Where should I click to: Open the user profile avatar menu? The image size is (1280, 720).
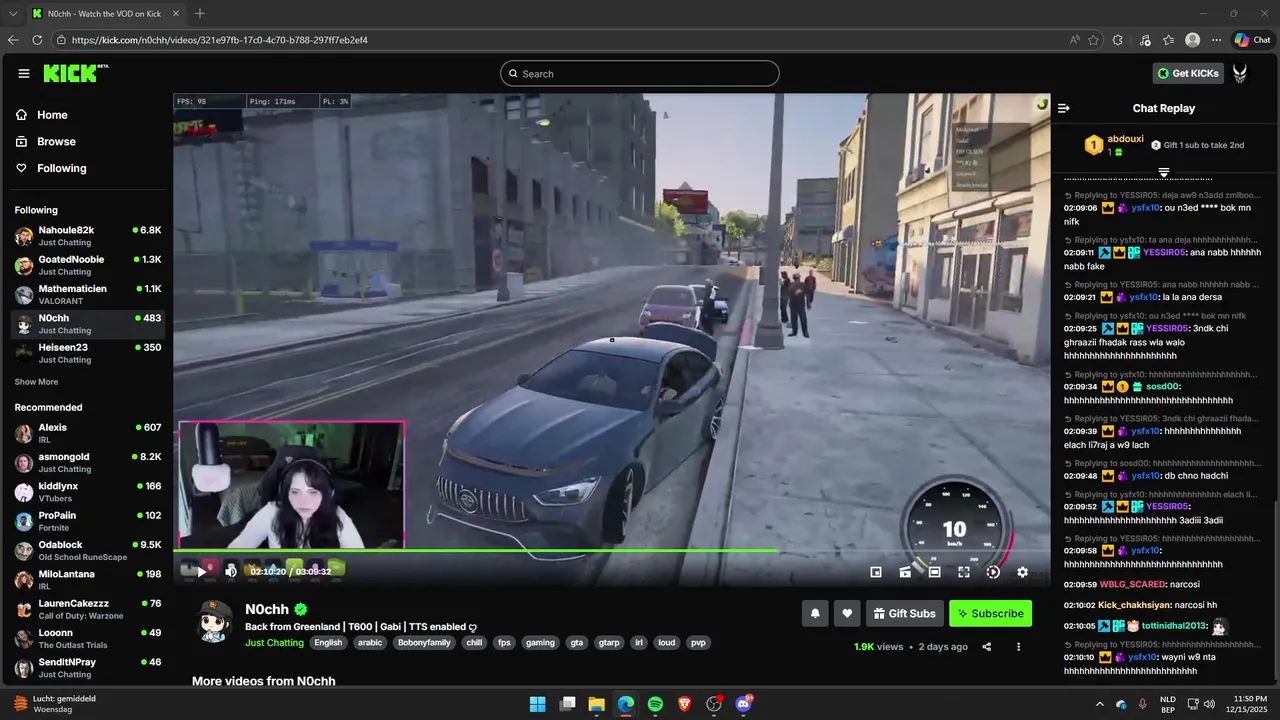[x=1240, y=73]
